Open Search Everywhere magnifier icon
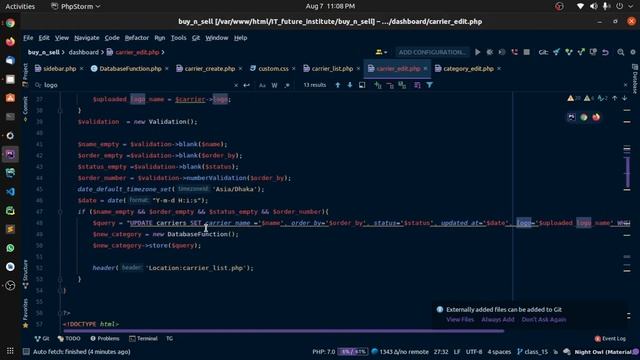 [x=620, y=52]
